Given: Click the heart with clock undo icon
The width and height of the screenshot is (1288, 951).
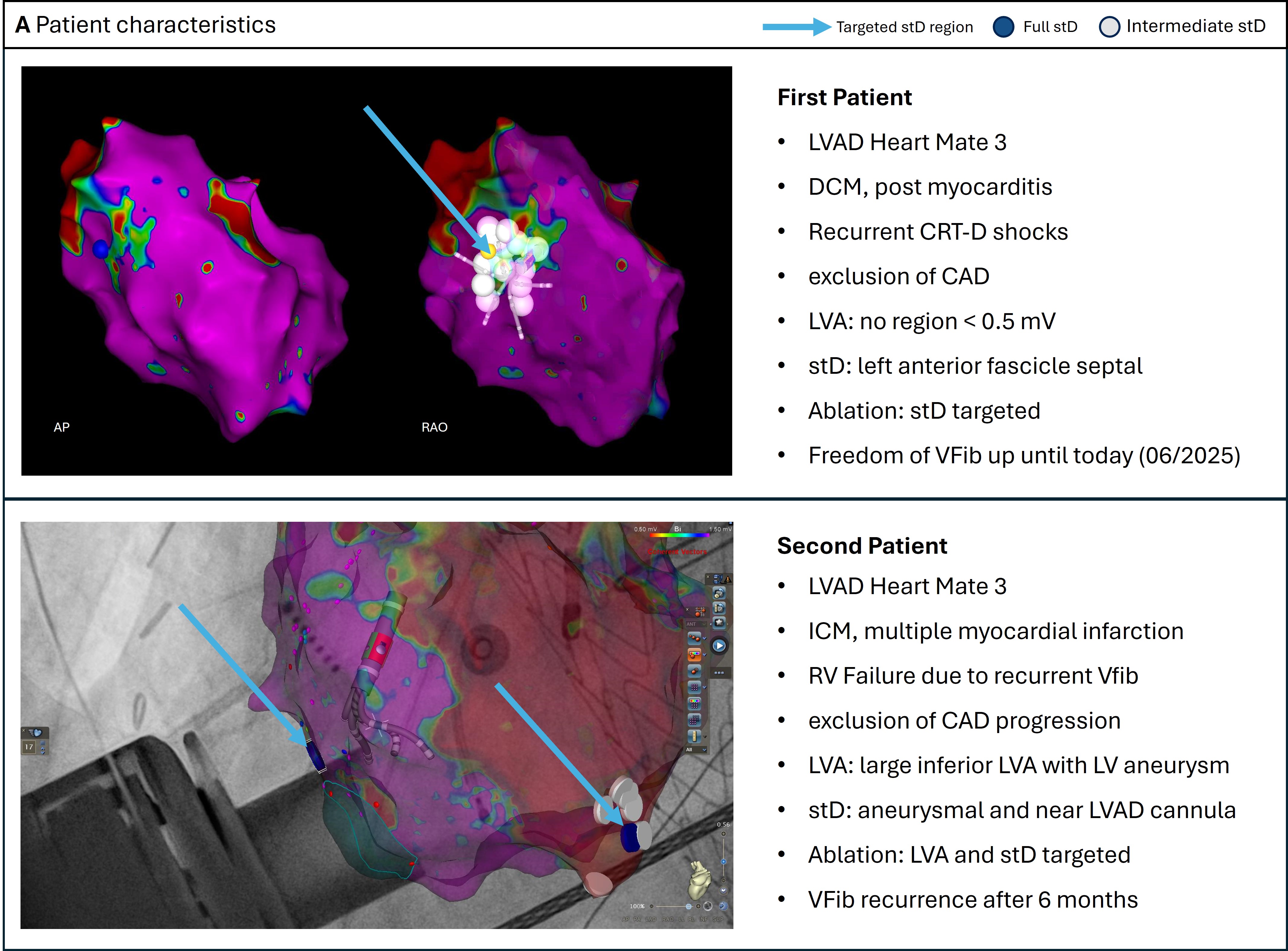Looking at the screenshot, I should coord(719,593).
